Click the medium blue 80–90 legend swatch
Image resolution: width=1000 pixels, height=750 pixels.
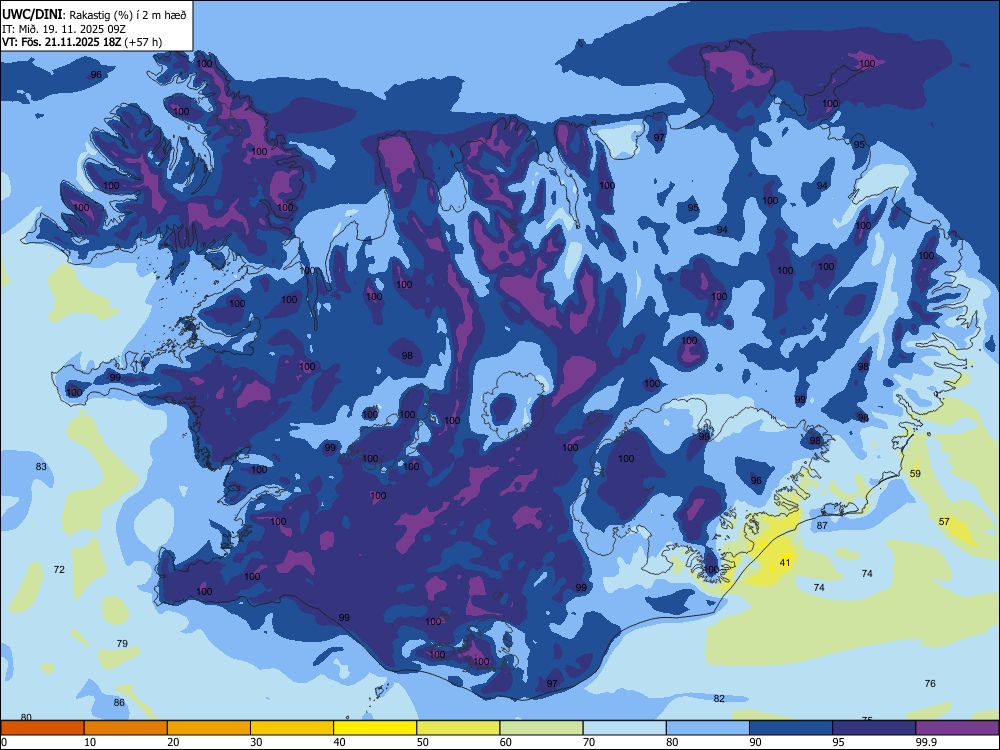point(708,728)
